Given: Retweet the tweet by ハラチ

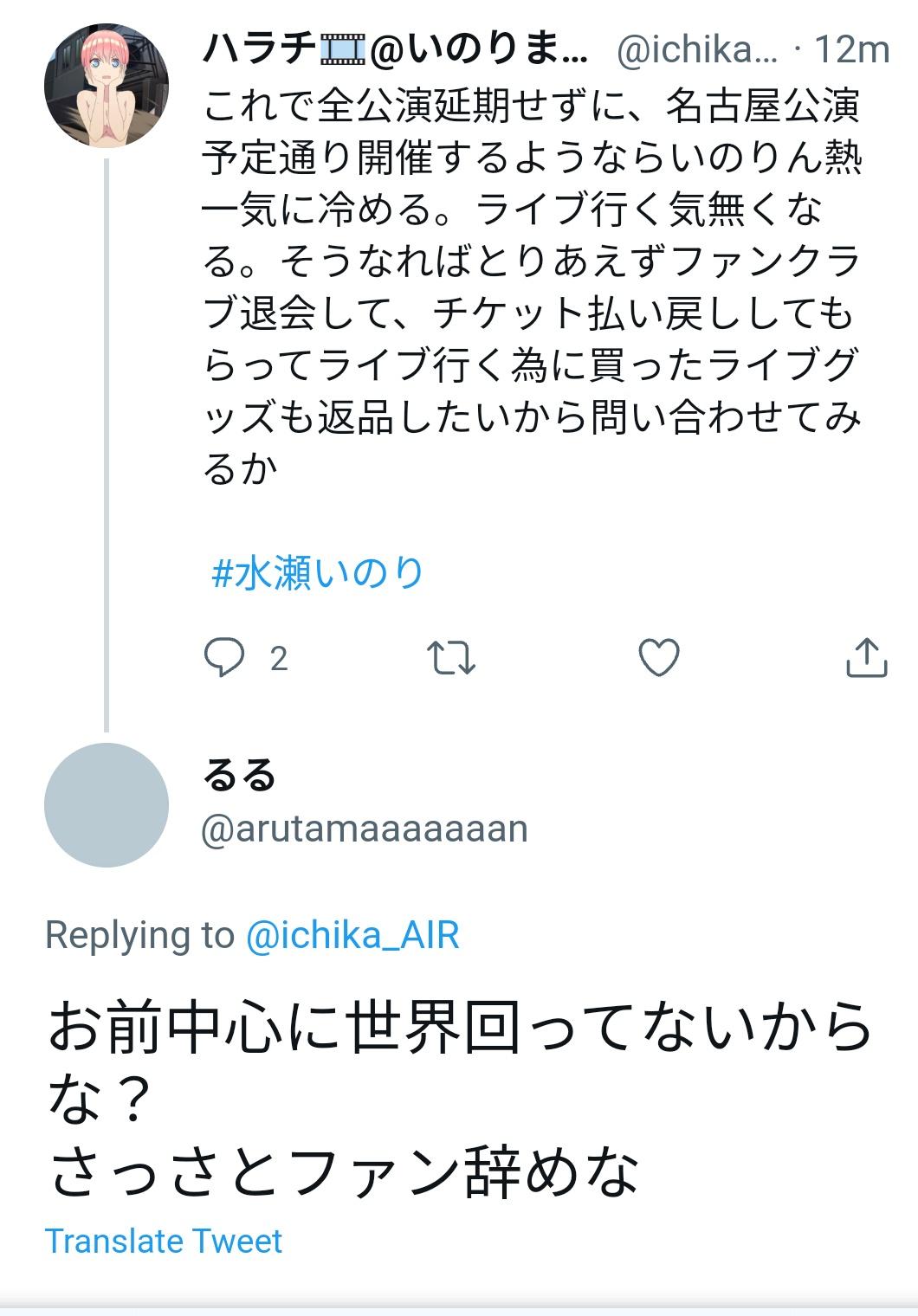Looking at the screenshot, I should point(452,658).
